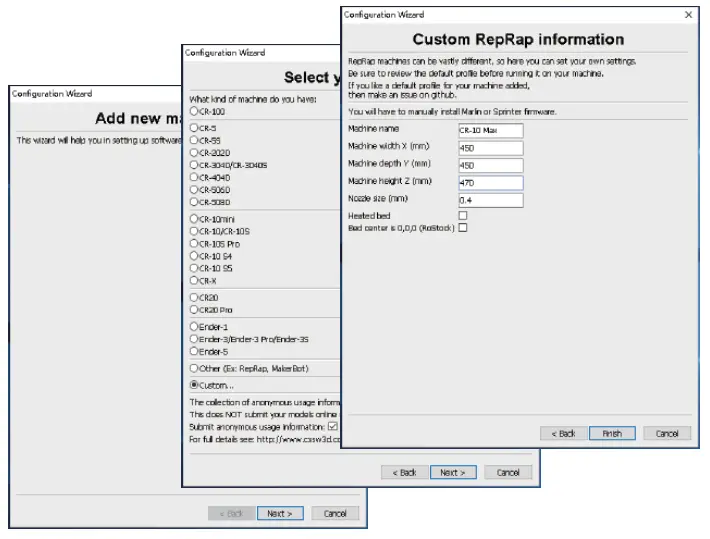Click the 'For full details see' URL text
Image resolution: width=710 pixels, height=539 pixels.
[x=264, y=439]
